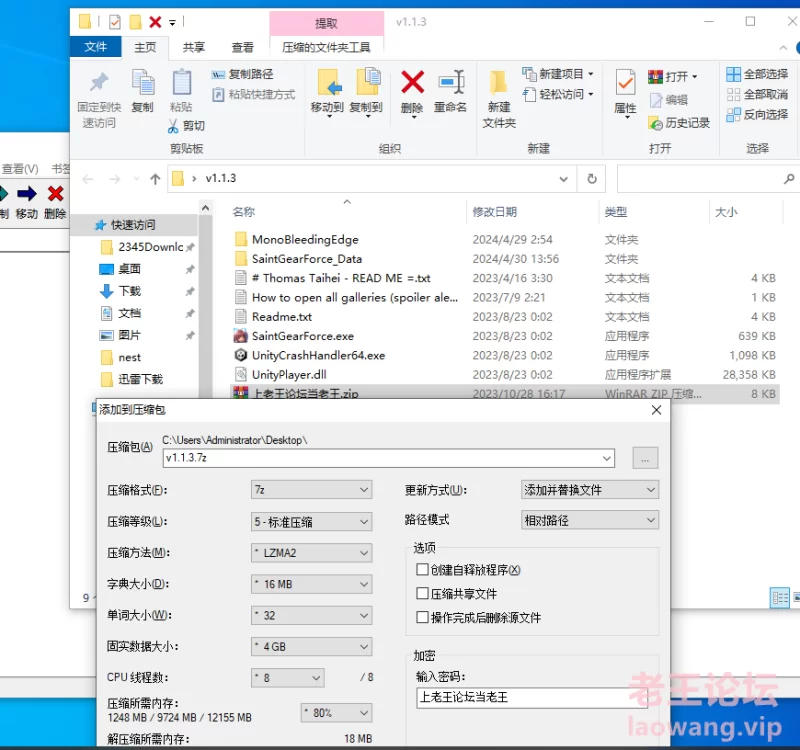Image resolution: width=800 pixels, height=750 pixels.
Task: Click Select None (全部取消)
Action: (x=757, y=94)
